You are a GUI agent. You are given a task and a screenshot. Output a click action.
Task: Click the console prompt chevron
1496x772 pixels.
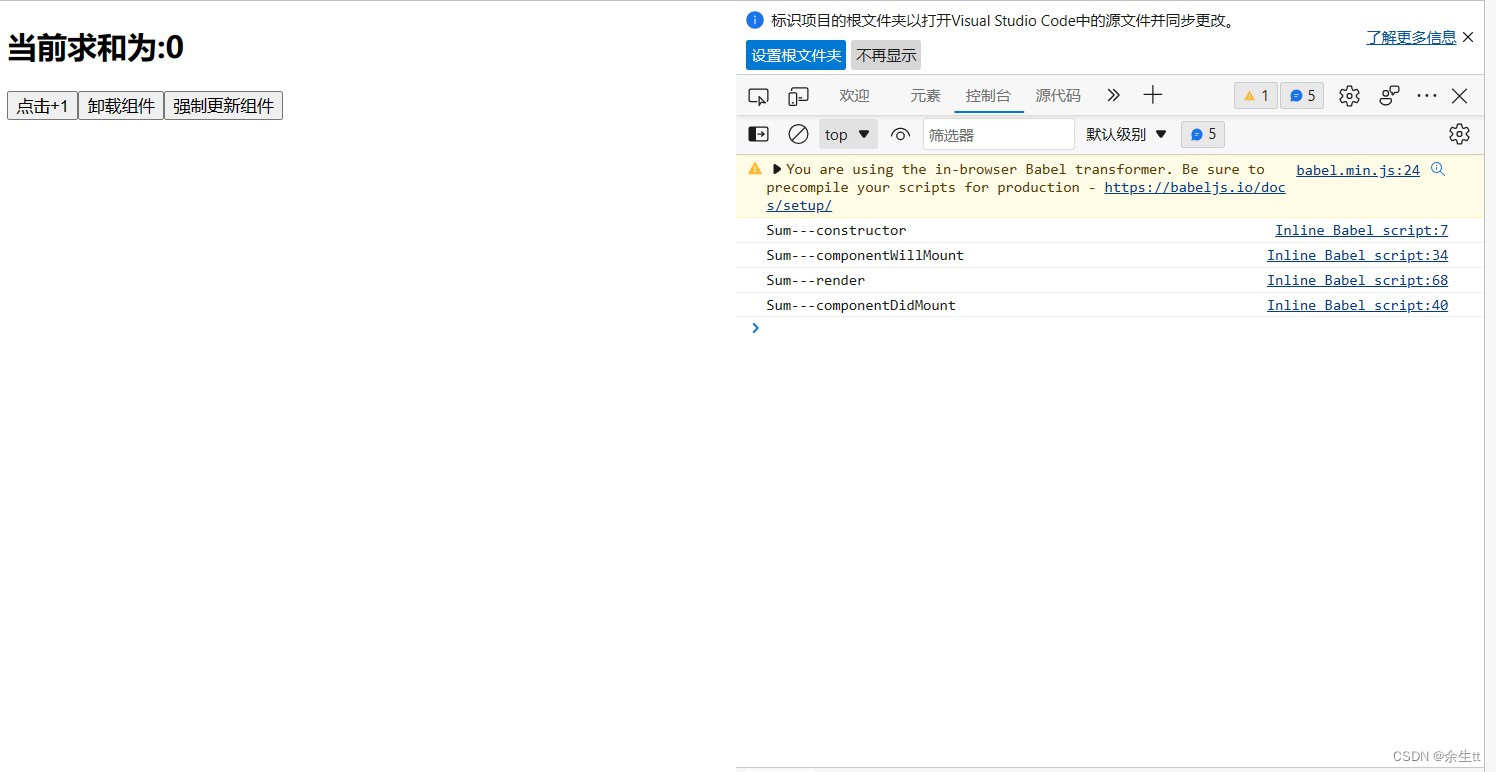click(x=755, y=328)
